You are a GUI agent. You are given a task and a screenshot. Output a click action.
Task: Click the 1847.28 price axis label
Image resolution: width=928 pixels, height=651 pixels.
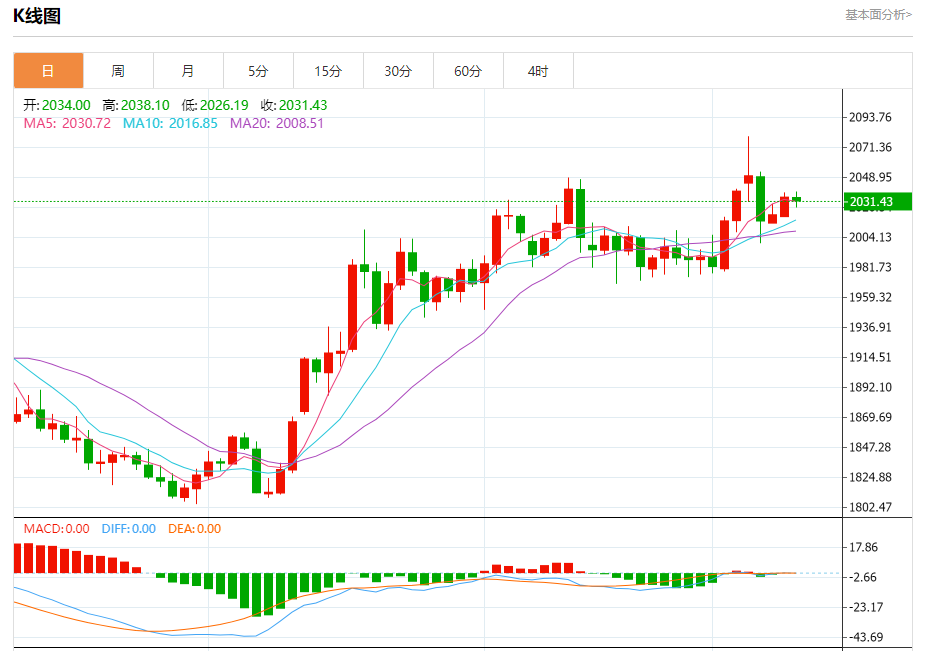[x=870, y=447]
